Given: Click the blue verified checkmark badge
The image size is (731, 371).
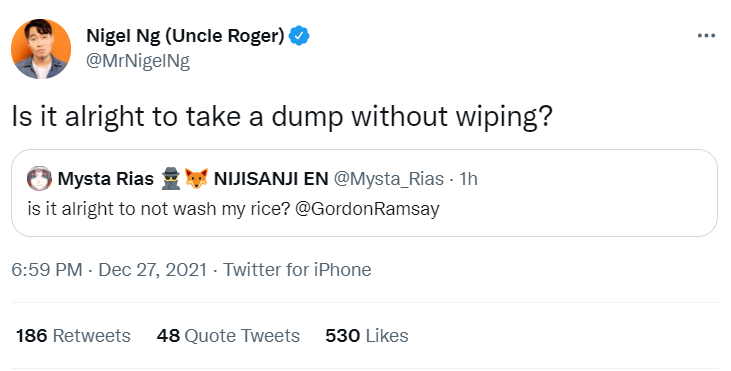Looking at the screenshot, I should coord(299,36).
